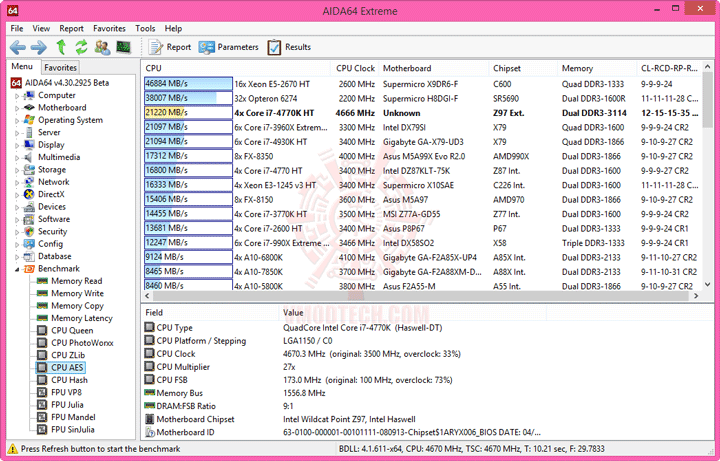Viewport: 720px width, 461px height.
Task: Open benchmark Parameters
Action: pos(229,47)
